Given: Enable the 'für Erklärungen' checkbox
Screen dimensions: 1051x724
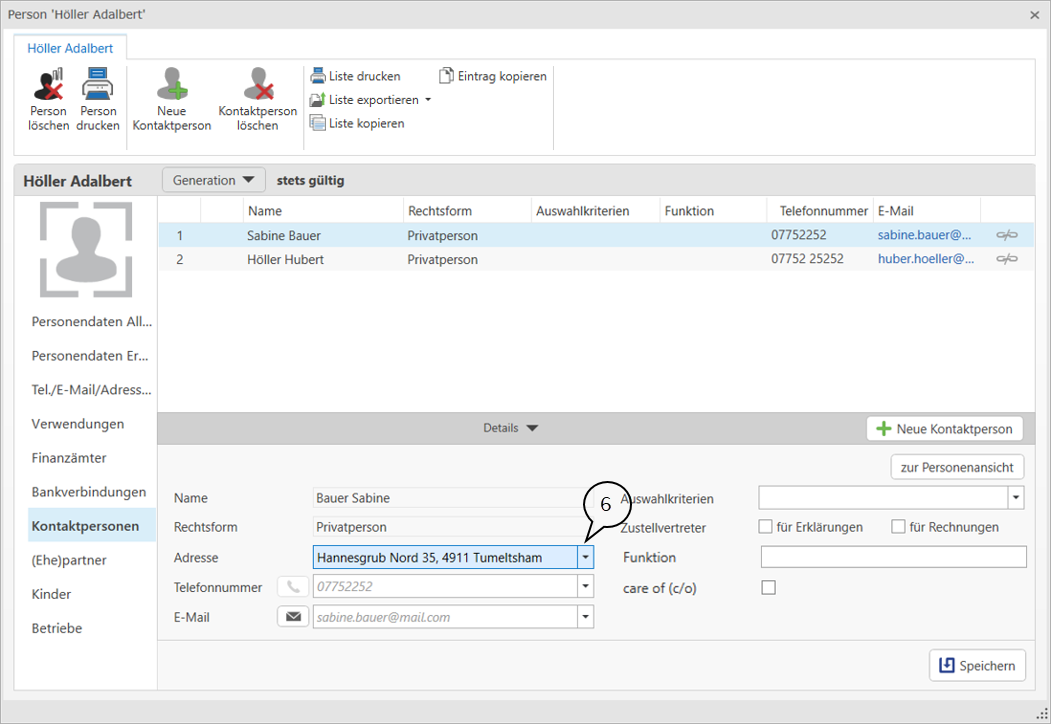Looking at the screenshot, I should (x=766, y=527).
